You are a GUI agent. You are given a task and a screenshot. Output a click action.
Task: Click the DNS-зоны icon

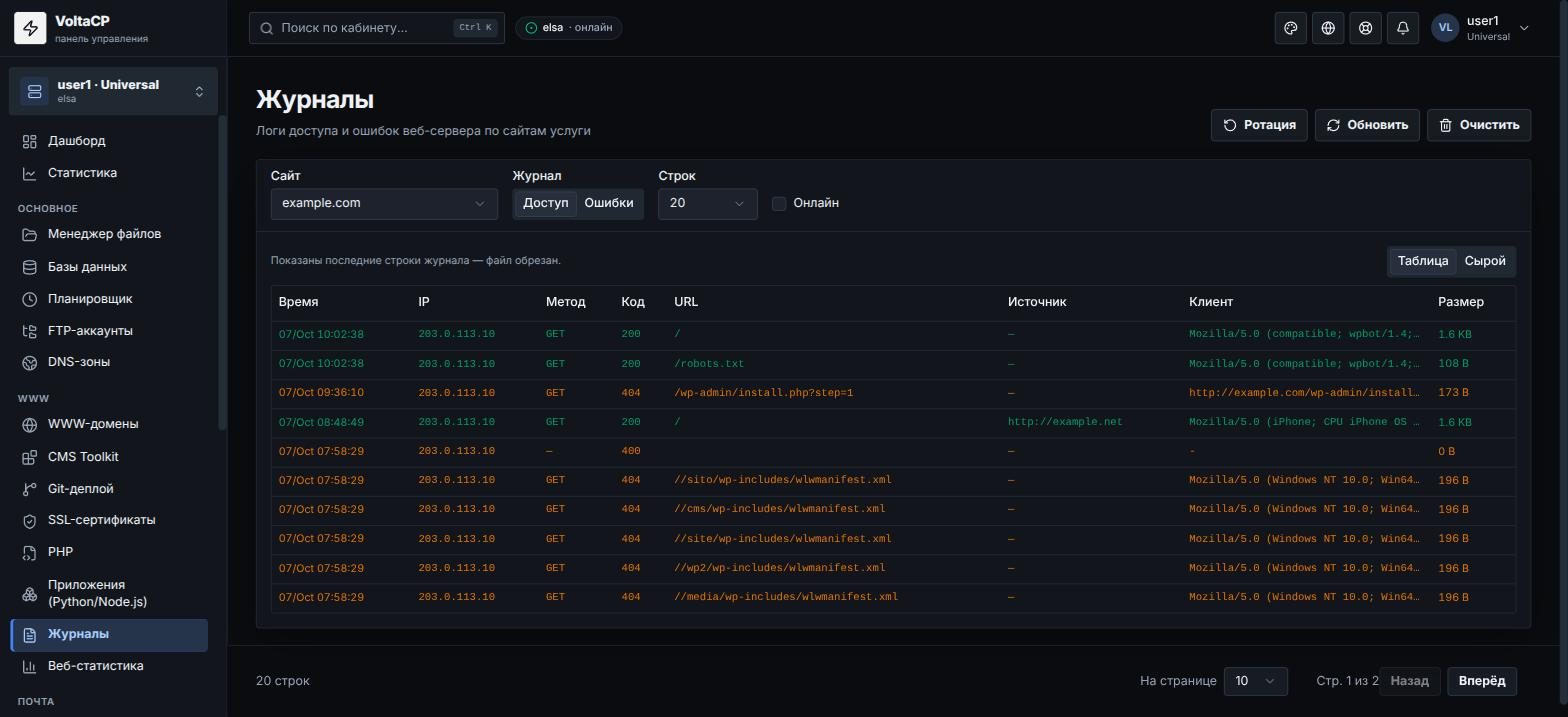(30, 362)
